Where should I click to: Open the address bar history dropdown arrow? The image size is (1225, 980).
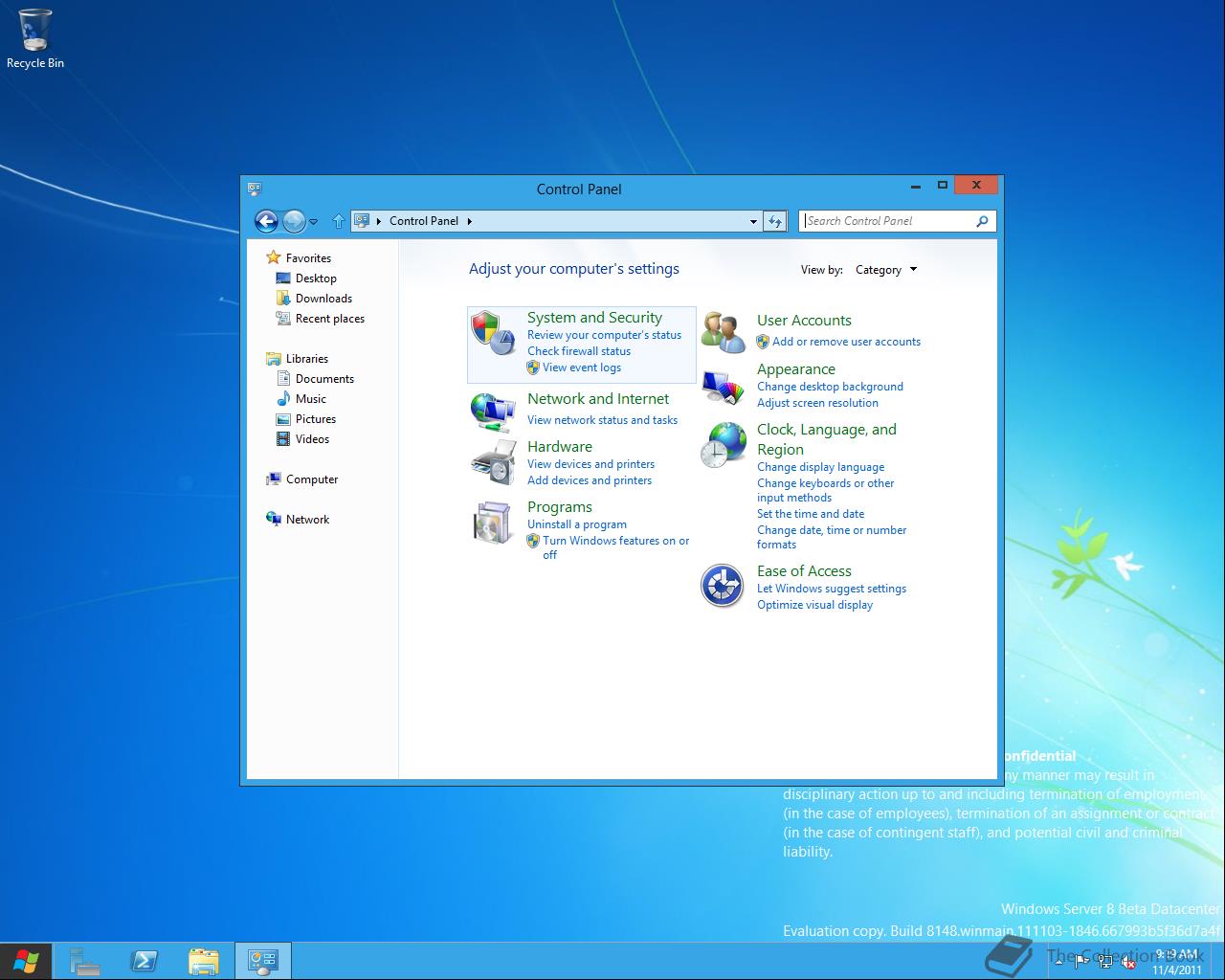point(753,221)
